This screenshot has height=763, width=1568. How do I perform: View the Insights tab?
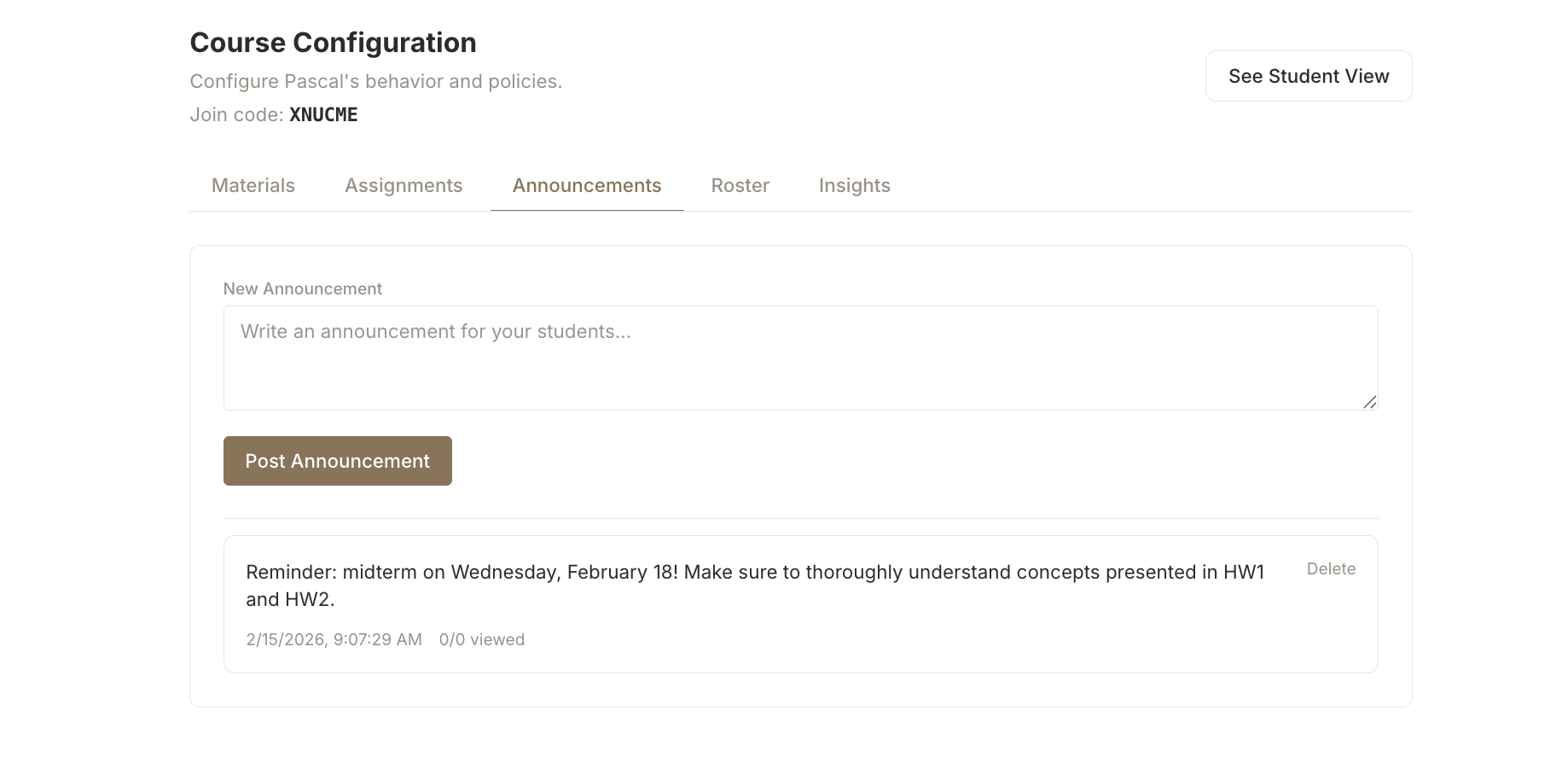[854, 185]
